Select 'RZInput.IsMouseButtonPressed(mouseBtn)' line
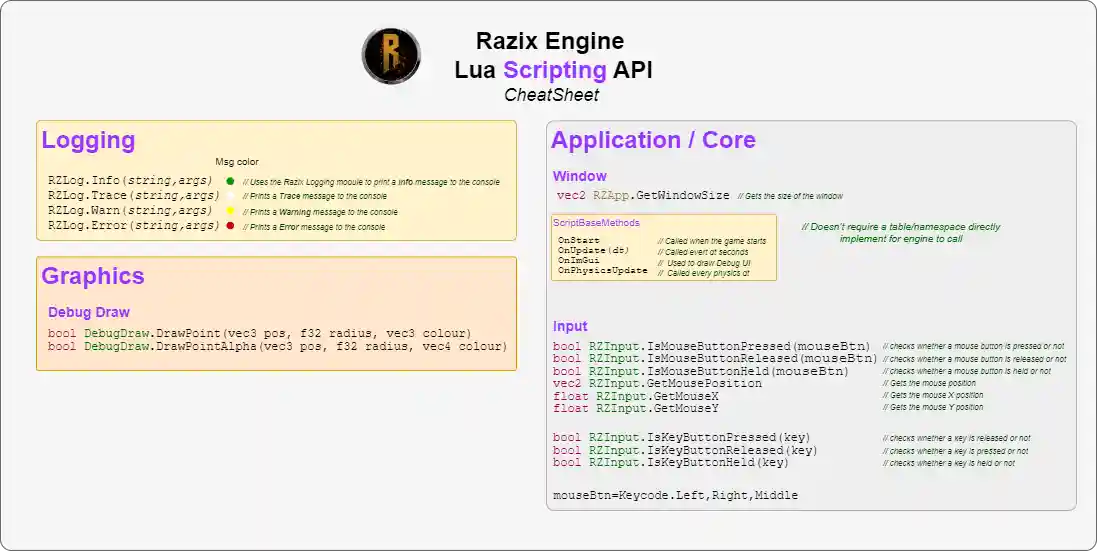 pos(711,346)
